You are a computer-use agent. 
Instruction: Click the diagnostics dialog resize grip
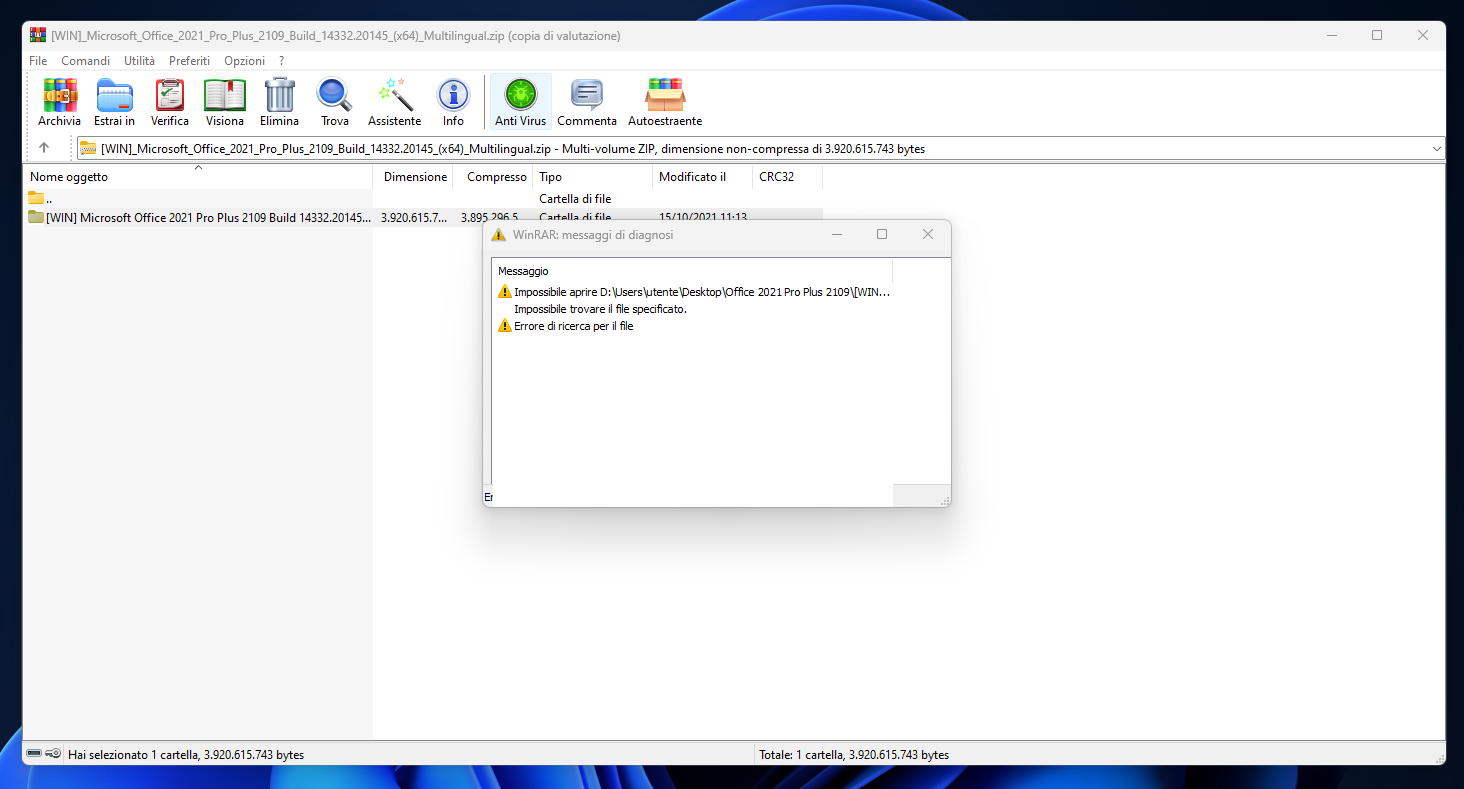coord(944,500)
